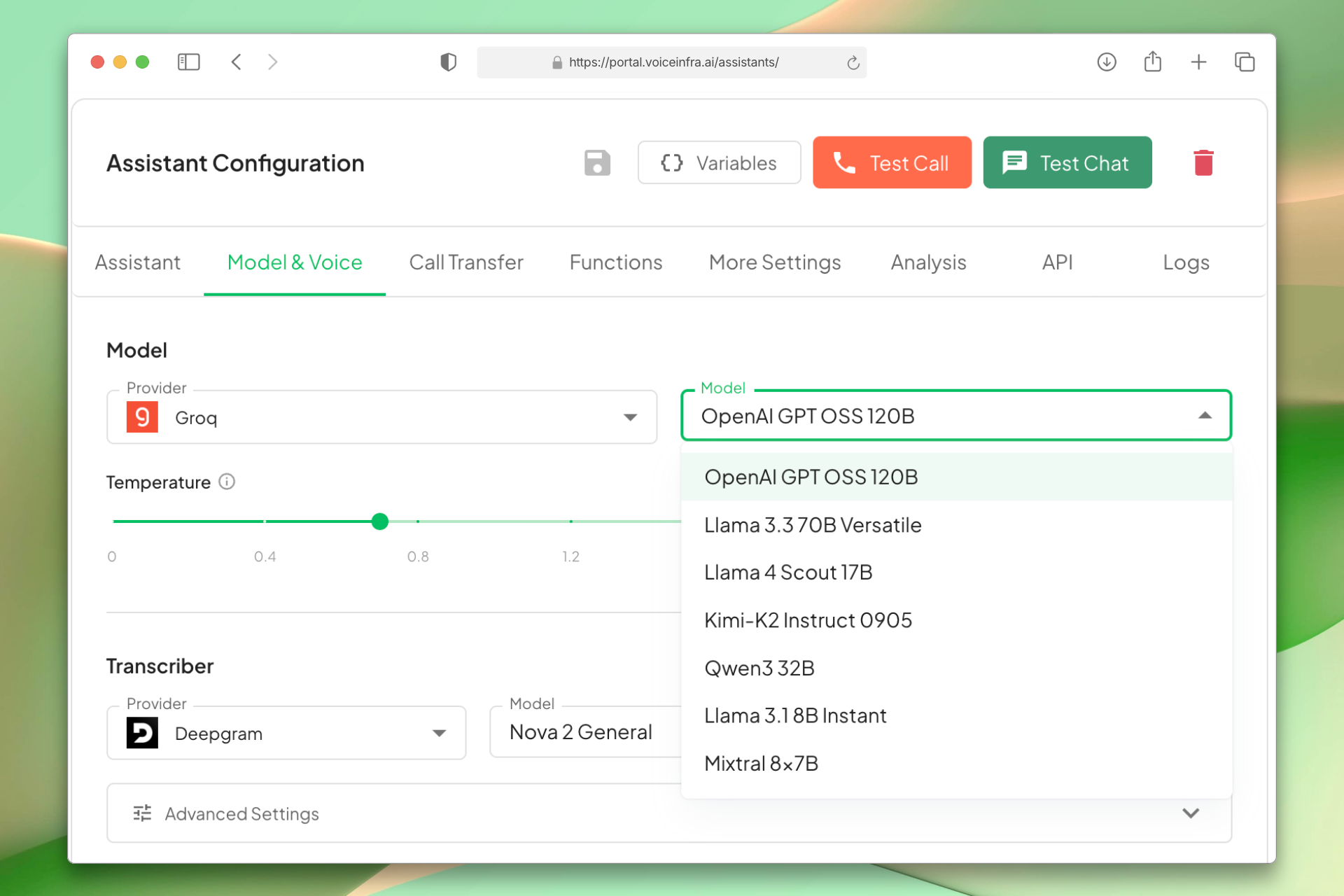
Task: Switch to the Analysis tab
Action: 928,262
